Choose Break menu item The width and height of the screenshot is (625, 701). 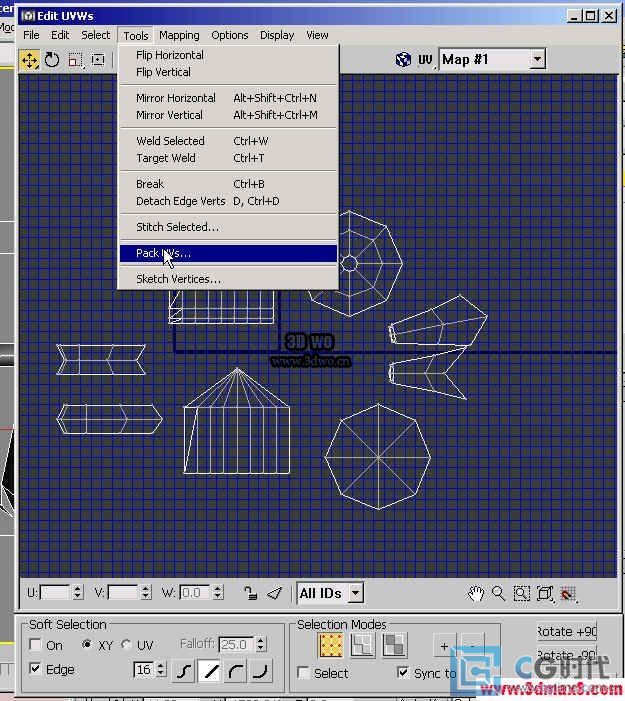pyautogui.click(x=228, y=184)
